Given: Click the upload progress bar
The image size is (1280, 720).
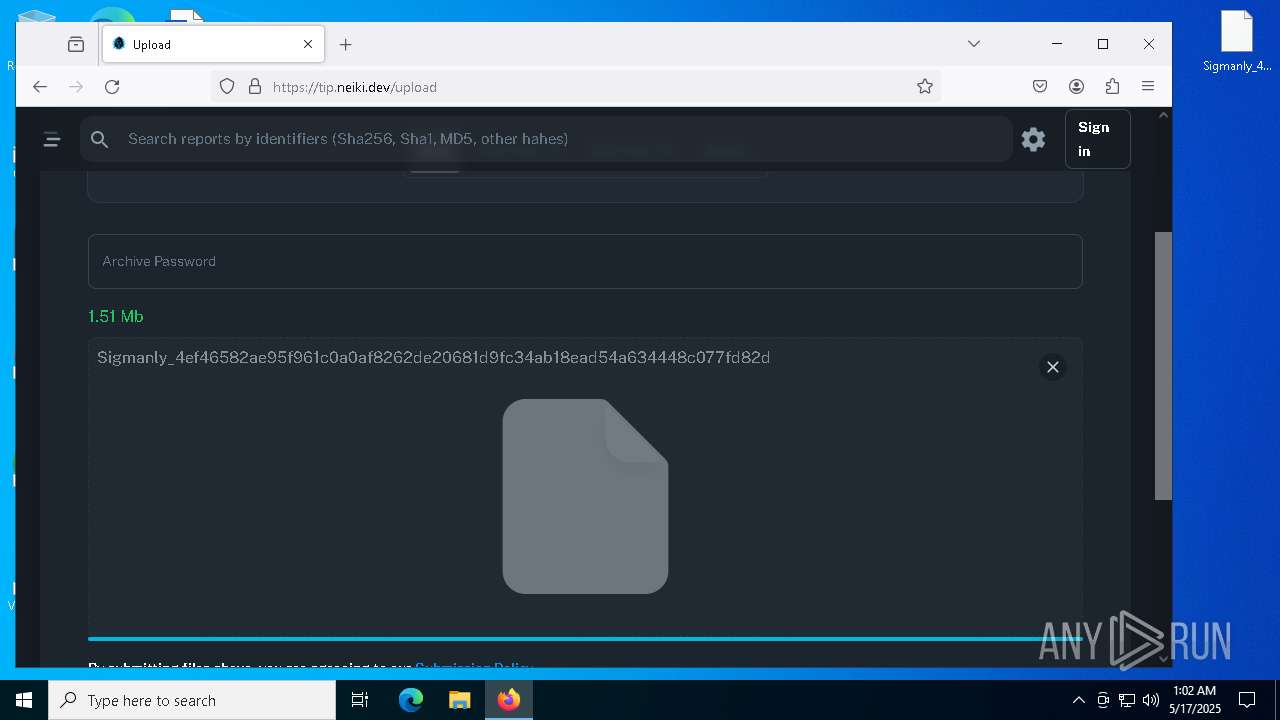Looking at the screenshot, I should (585, 638).
